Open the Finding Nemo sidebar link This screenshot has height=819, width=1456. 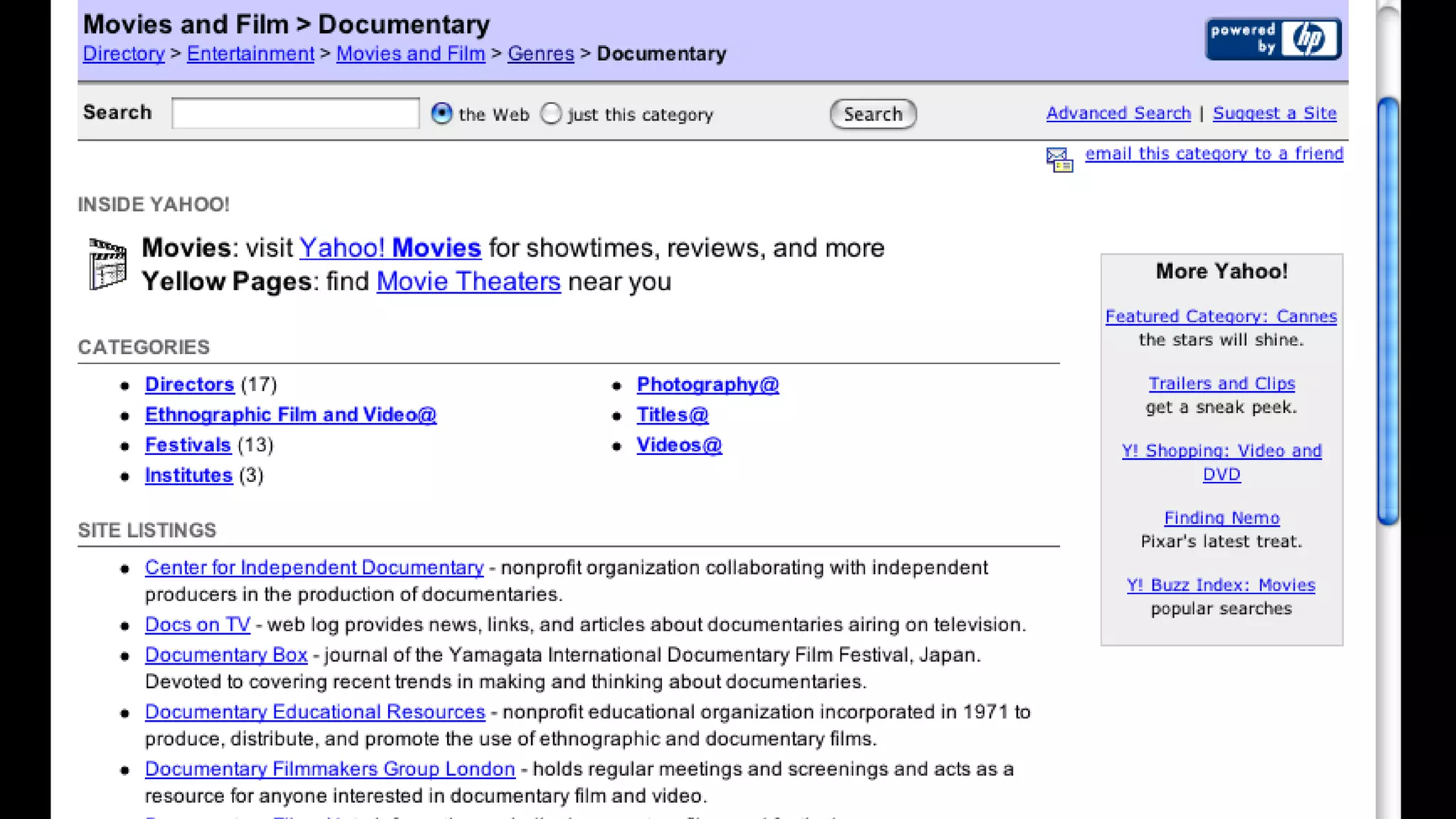pos(1221,518)
